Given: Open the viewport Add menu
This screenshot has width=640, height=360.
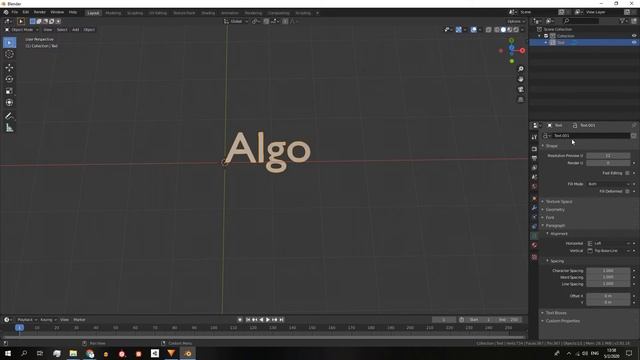Looking at the screenshot, I should click(76, 30).
